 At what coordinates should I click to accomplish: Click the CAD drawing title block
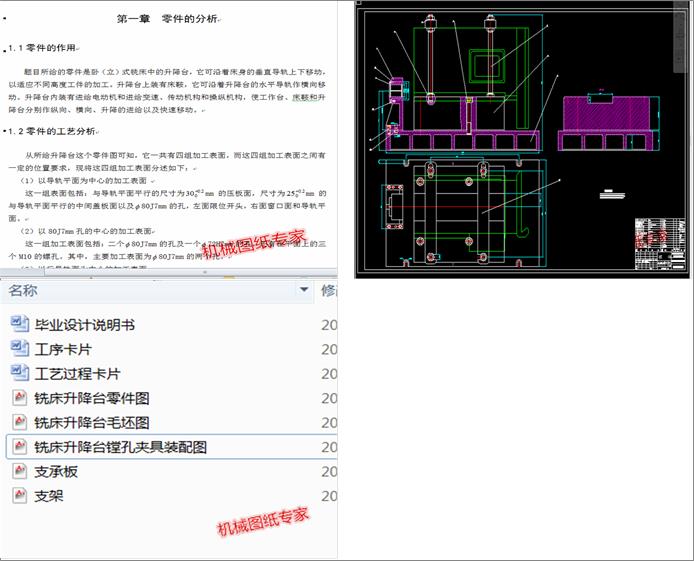pos(660,243)
